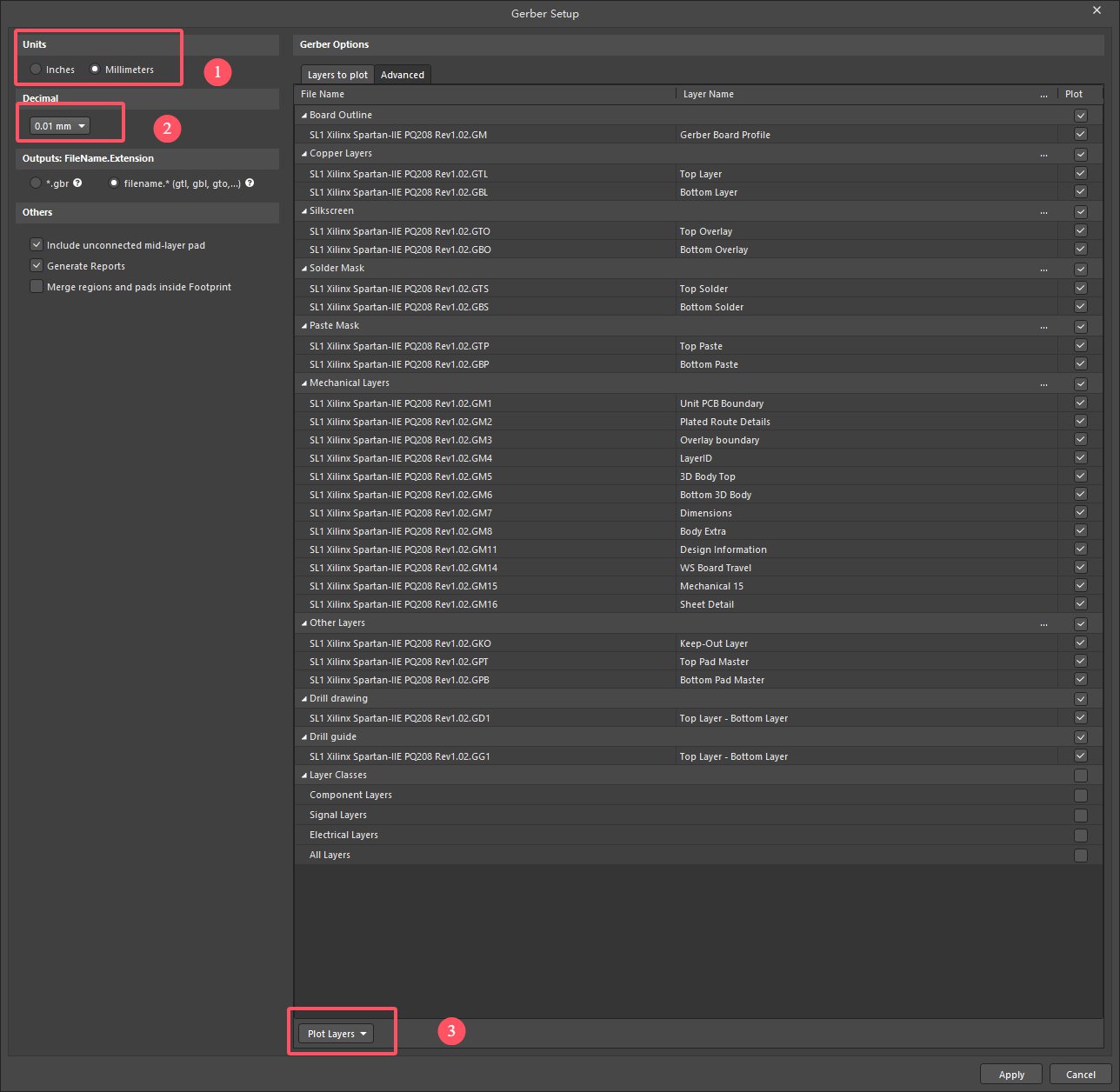Viewport: 1120px width, 1092px height.
Task: Open the ellipsis menu in Silkscreen row
Action: point(1043,211)
